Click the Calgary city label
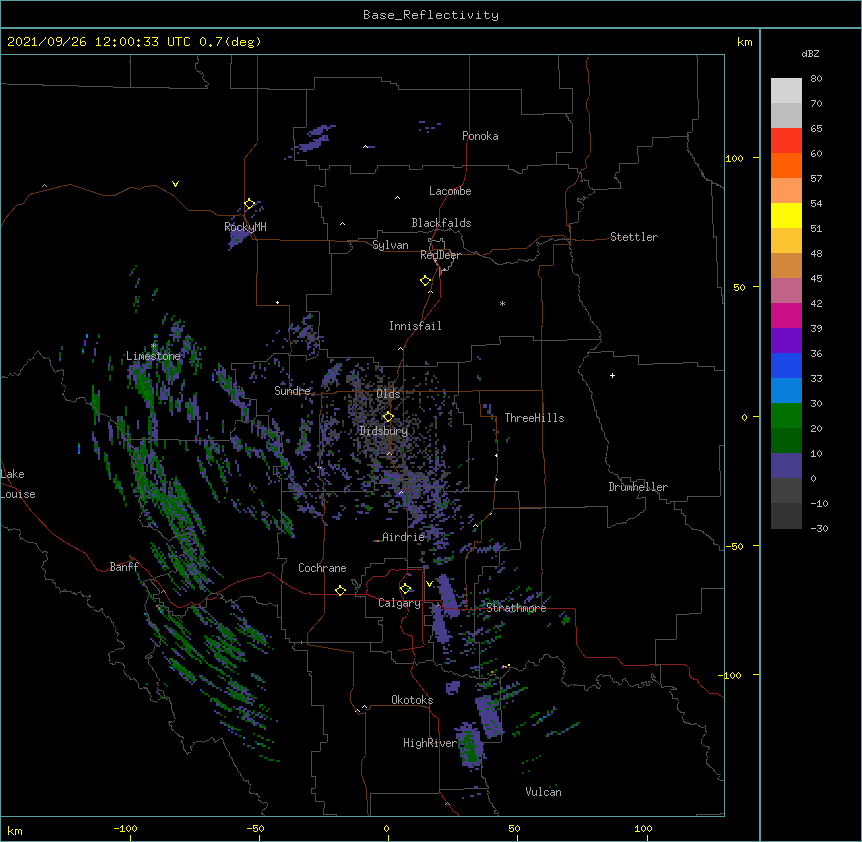Screen dimensions: 862x842 tap(399, 603)
